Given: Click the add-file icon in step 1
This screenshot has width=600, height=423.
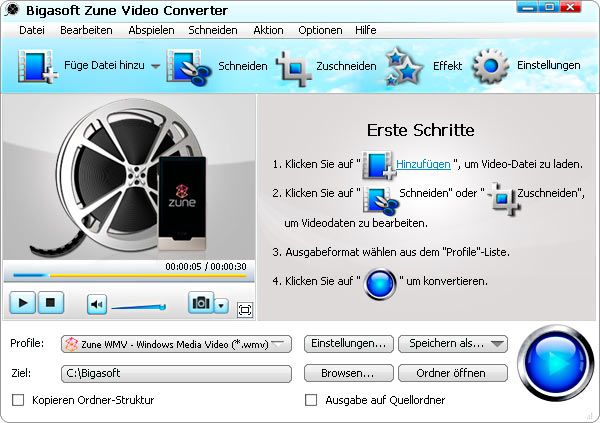Looking at the screenshot, I should pos(378,165).
